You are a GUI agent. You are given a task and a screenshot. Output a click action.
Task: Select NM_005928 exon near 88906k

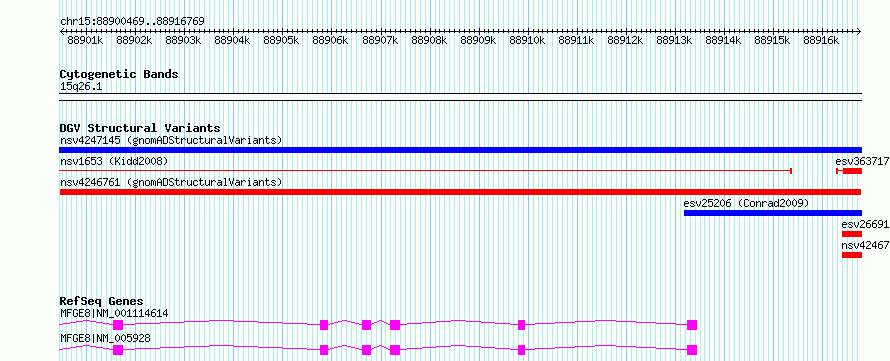coord(324,350)
